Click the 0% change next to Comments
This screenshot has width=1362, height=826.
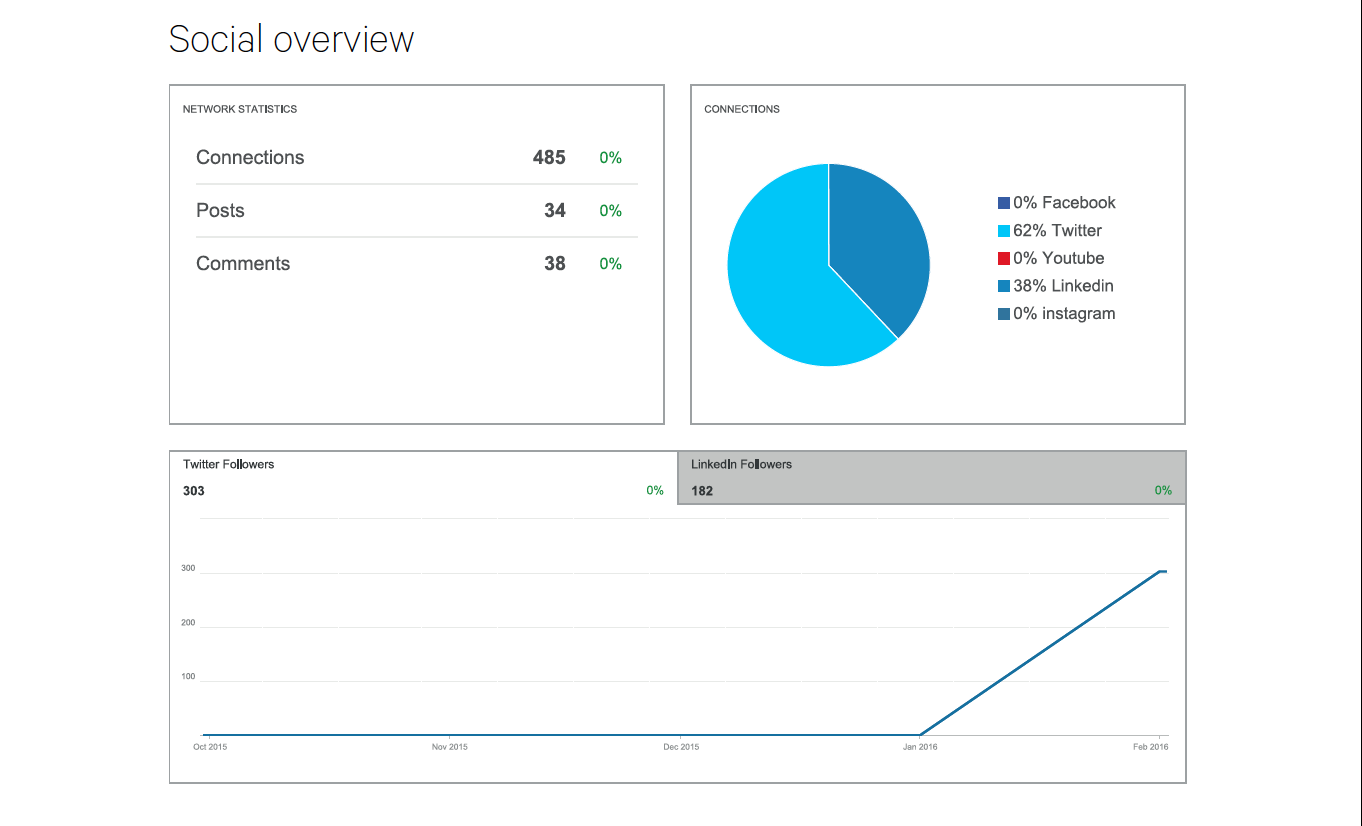pos(611,264)
